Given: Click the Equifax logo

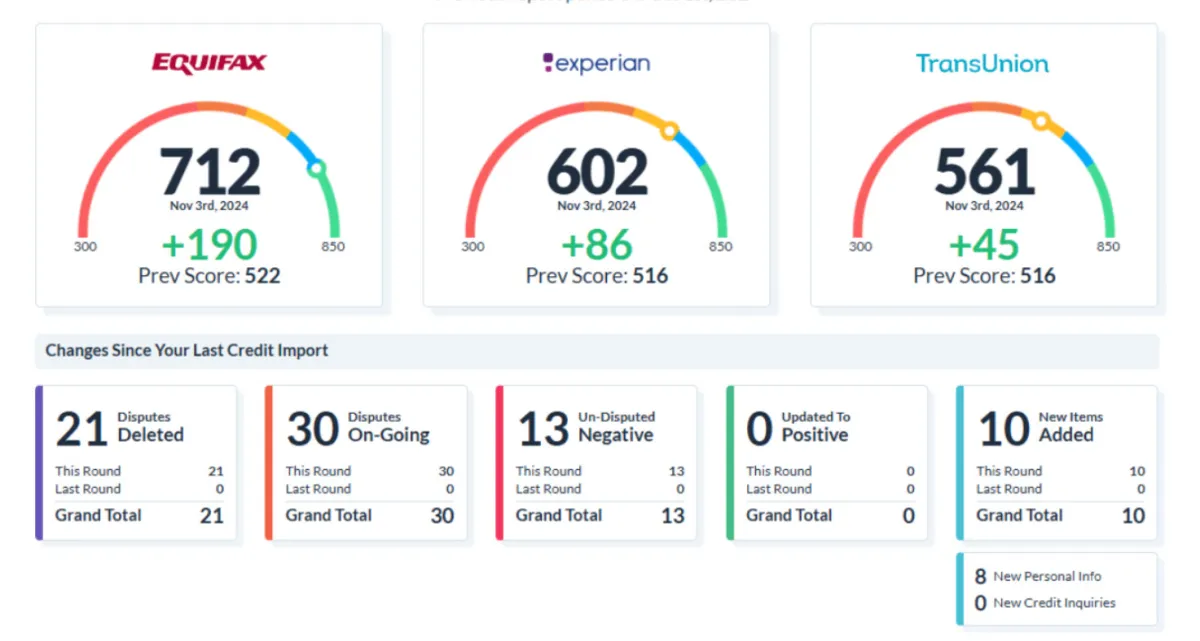Looking at the screenshot, I should tap(209, 63).
